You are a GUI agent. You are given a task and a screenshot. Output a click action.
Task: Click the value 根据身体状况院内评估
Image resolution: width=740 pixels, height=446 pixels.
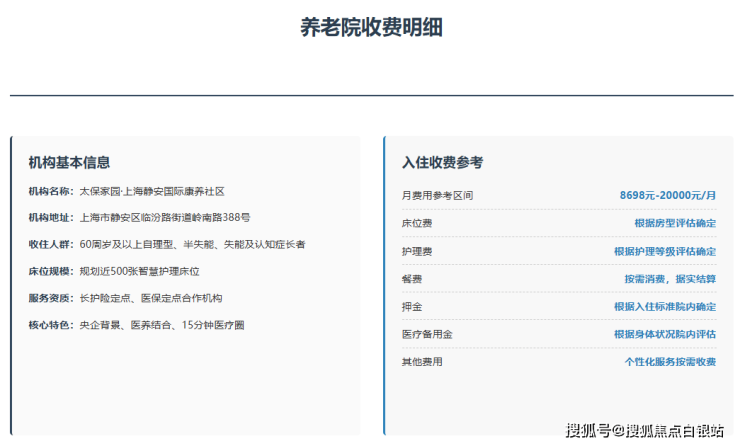pyautogui.click(x=665, y=335)
